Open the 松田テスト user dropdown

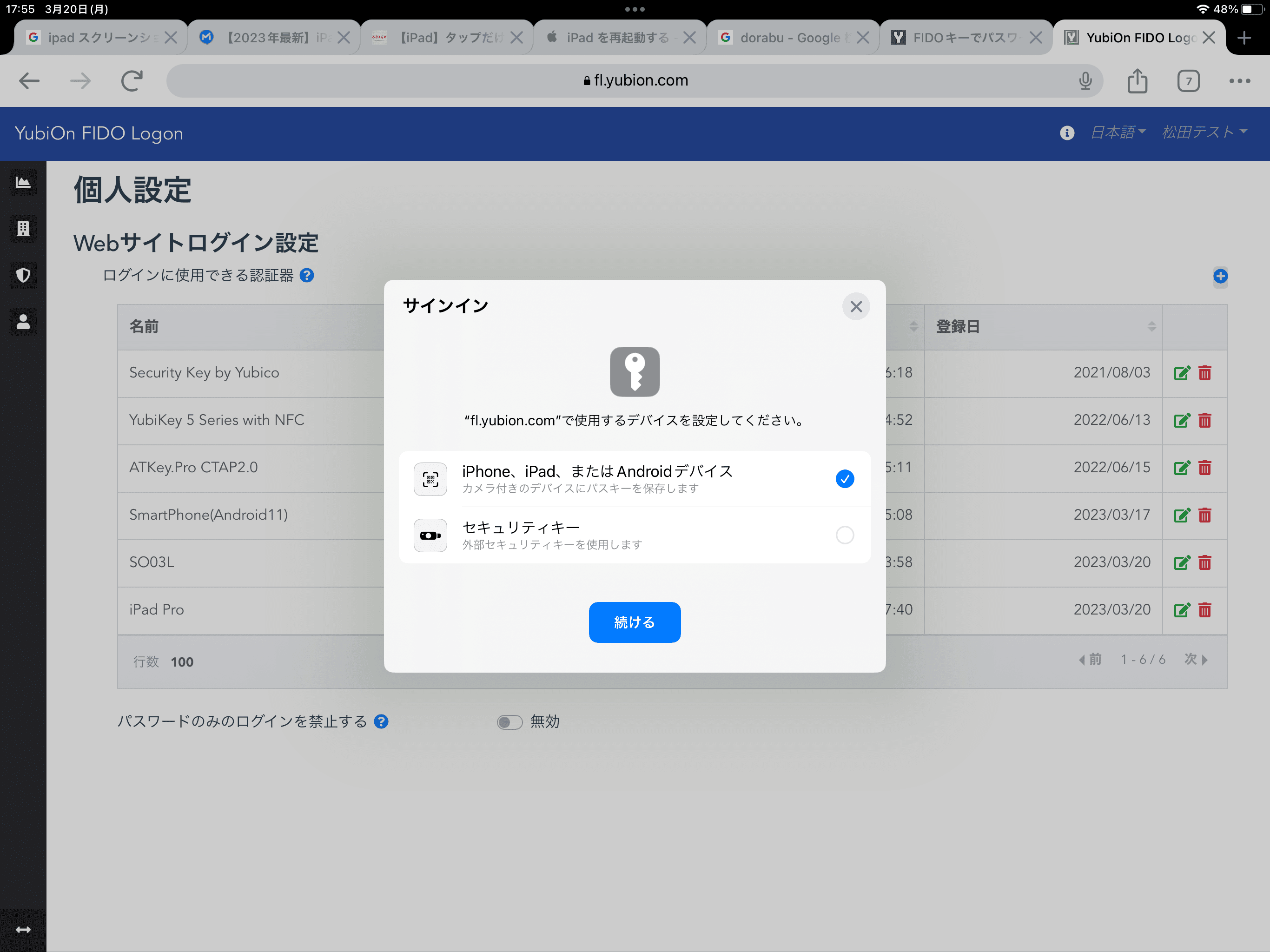1204,132
